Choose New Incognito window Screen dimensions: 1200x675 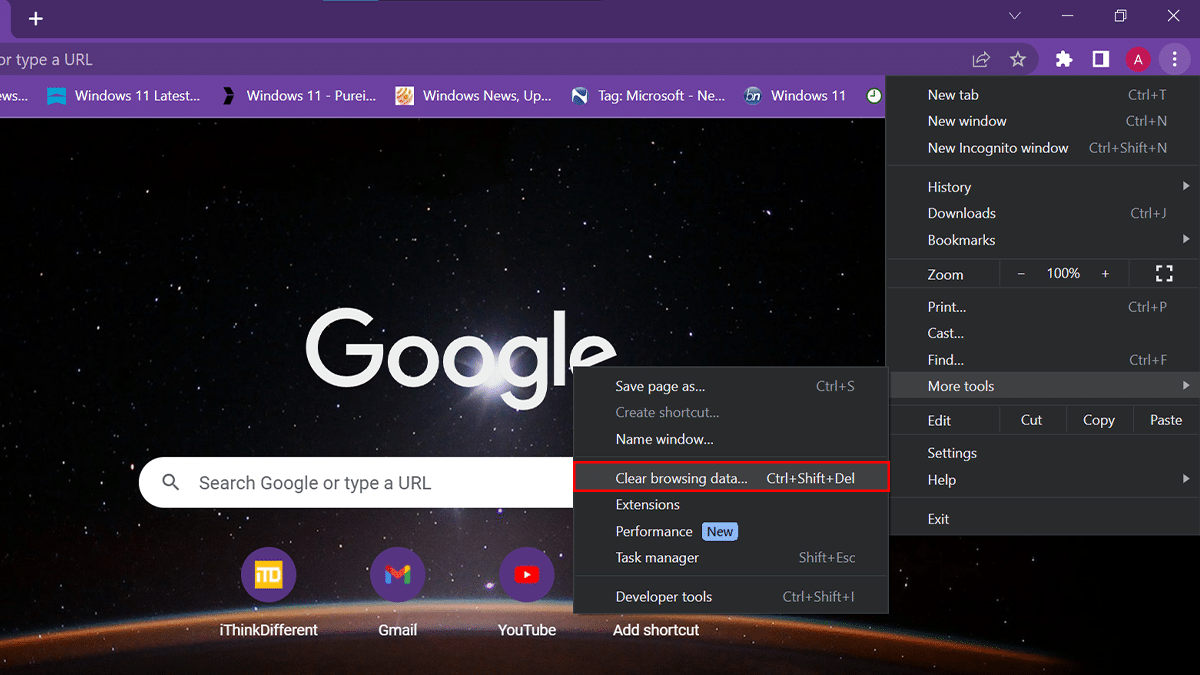(998, 148)
